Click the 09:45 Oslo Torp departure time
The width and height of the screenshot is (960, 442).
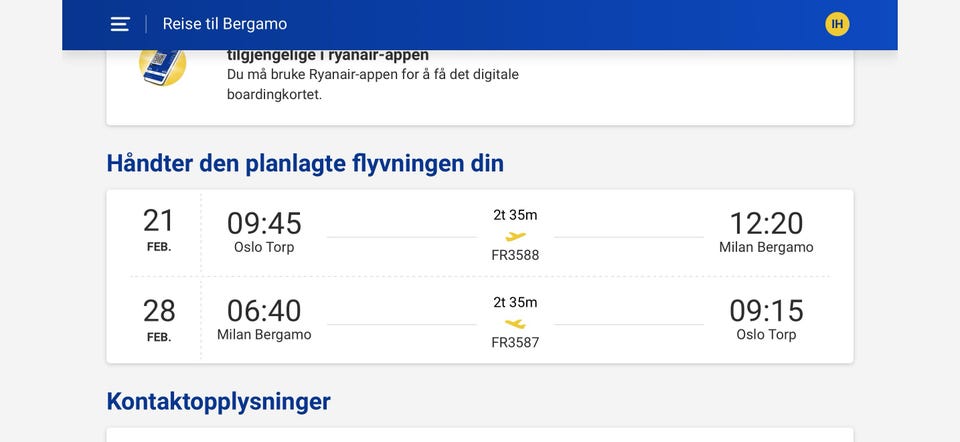(x=264, y=223)
